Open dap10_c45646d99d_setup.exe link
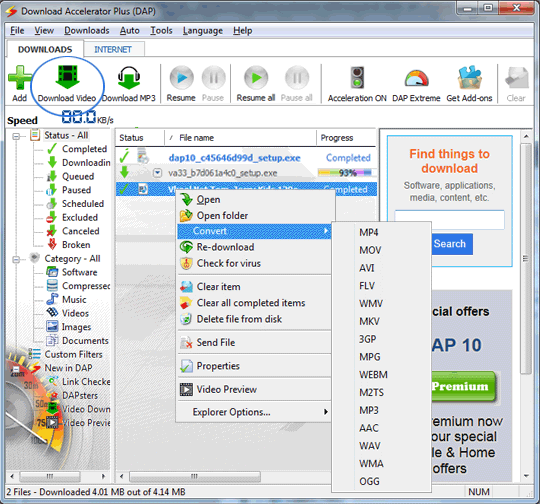Image resolution: width=540 pixels, height=504 pixels. (x=235, y=158)
